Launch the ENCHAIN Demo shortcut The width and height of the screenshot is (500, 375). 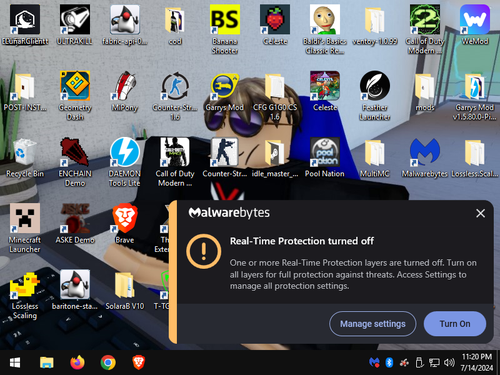[75, 162]
